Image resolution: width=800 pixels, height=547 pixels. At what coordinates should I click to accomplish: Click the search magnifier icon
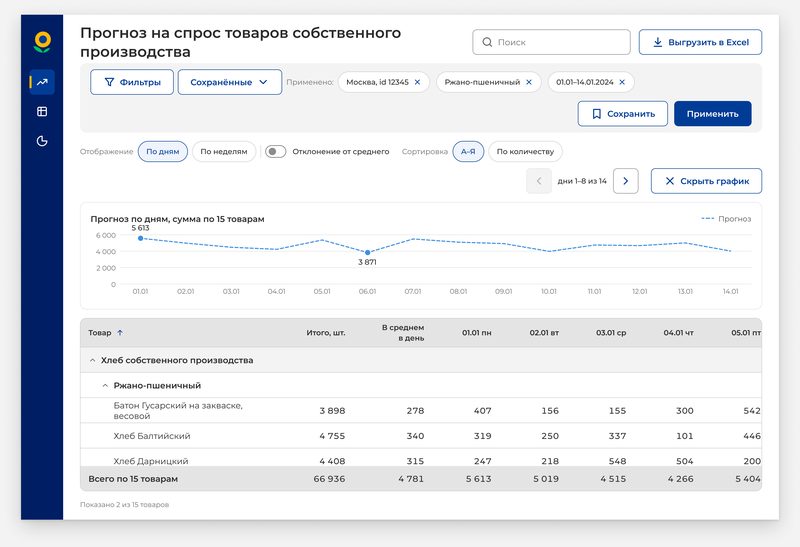coord(487,42)
